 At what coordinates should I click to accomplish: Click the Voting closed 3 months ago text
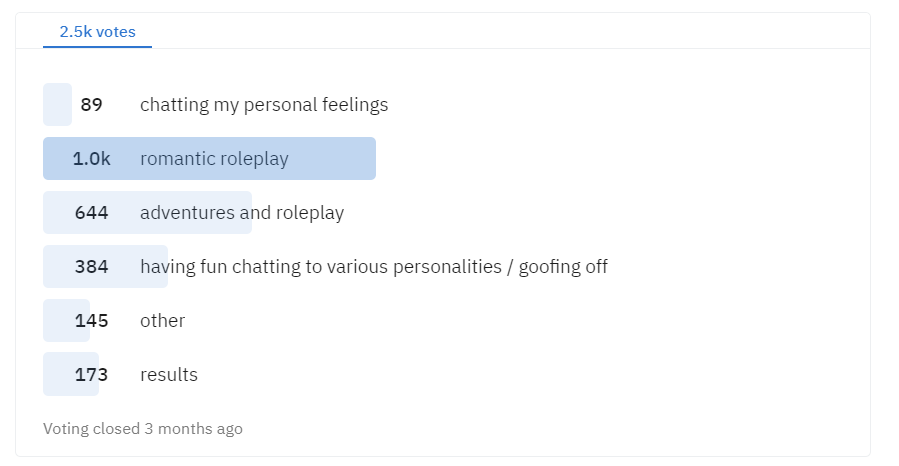pos(143,429)
